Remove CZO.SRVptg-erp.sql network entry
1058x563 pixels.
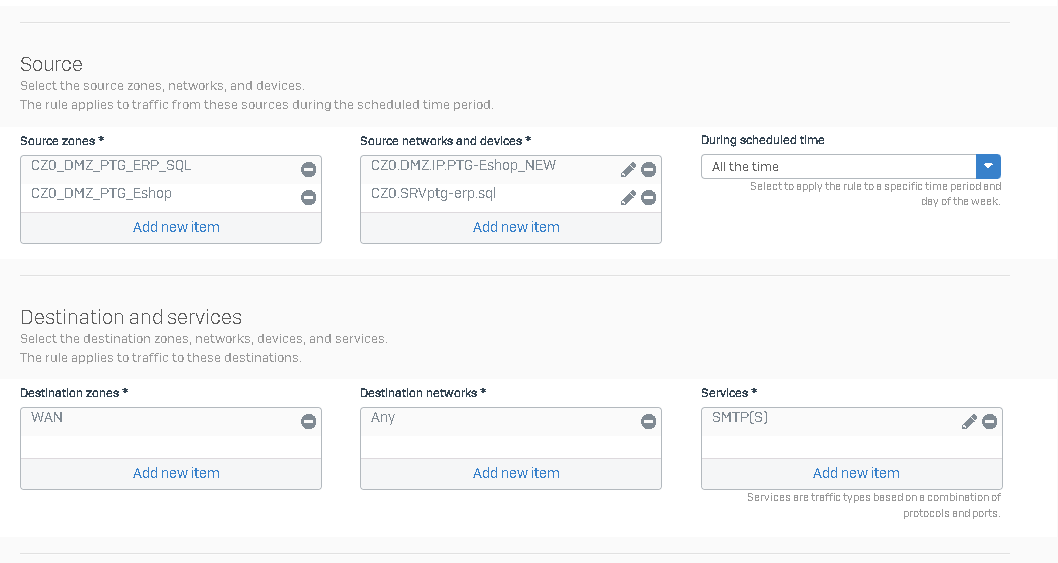click(648, 197)
